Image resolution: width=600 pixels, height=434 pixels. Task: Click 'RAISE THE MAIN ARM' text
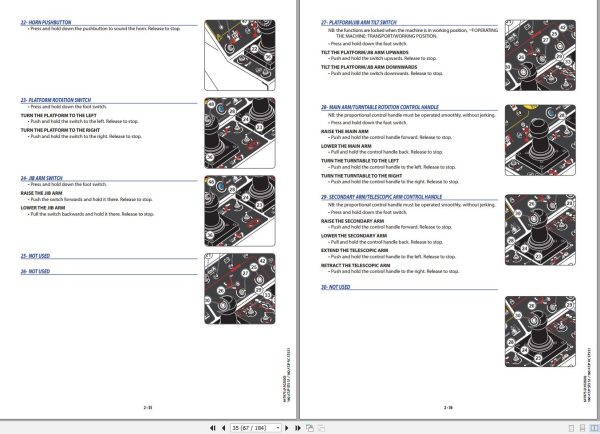(345, 131)
